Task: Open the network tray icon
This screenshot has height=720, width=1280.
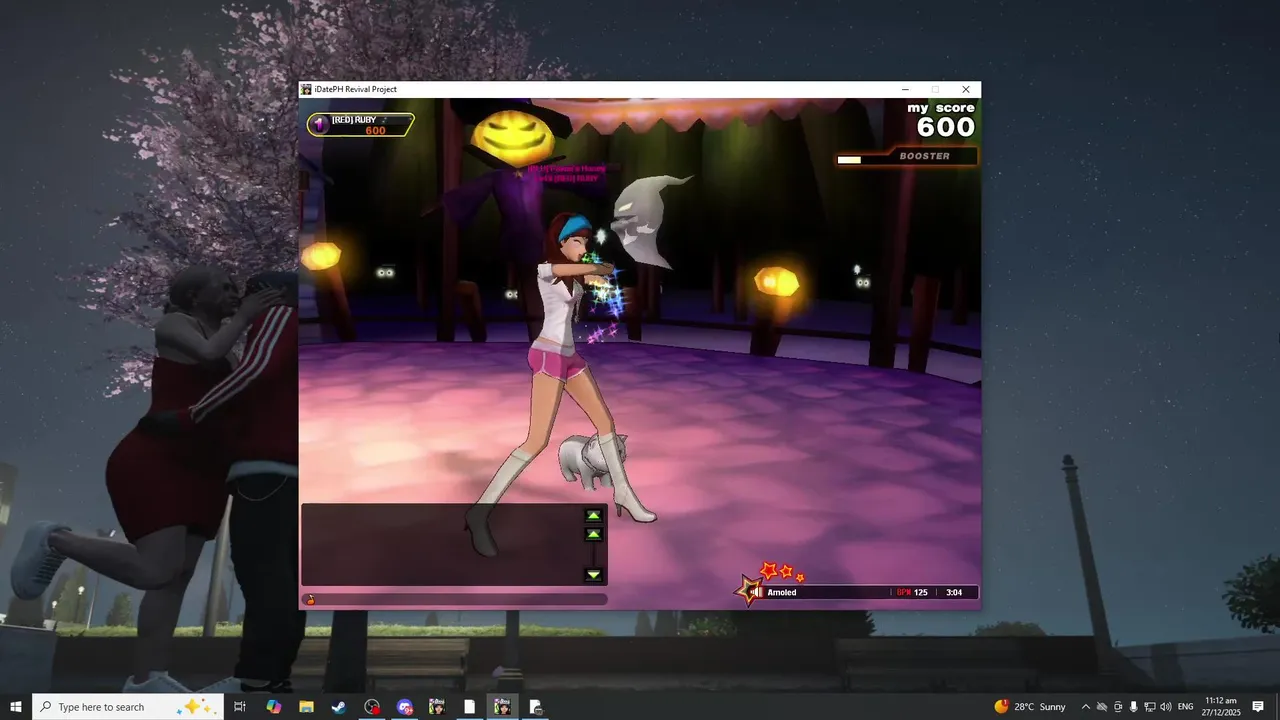Action: point(1150,706)
